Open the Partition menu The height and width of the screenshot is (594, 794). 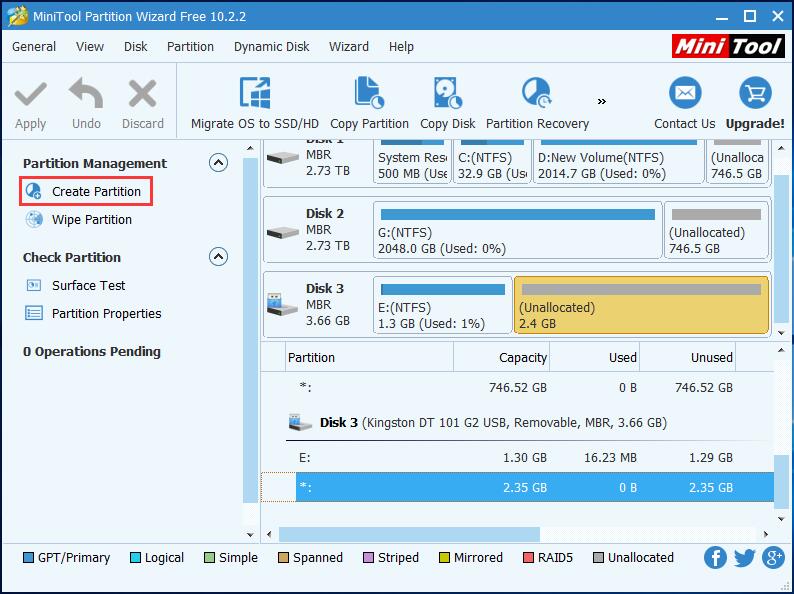(190, 47)
